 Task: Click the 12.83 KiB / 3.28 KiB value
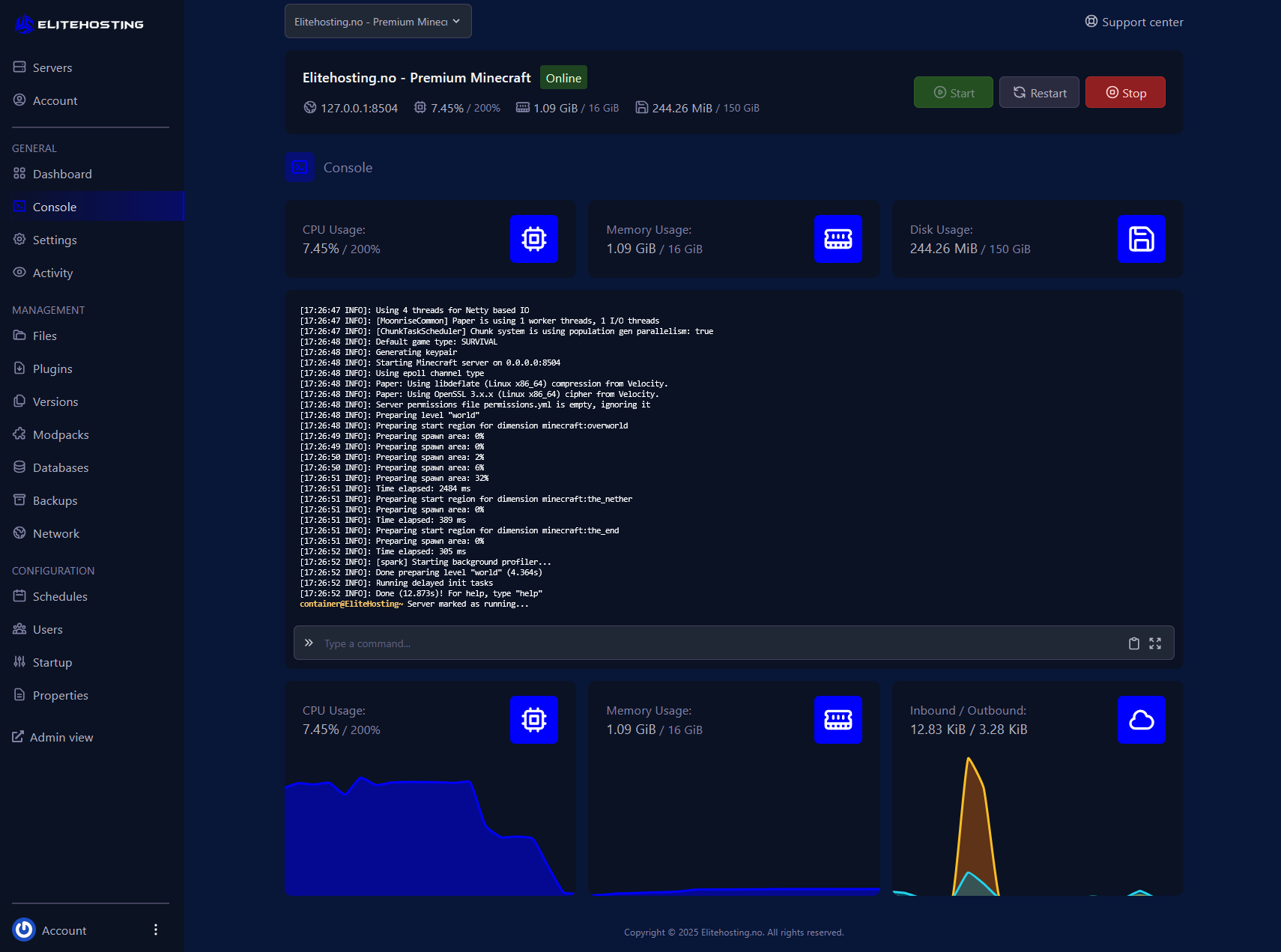(969, 730)
